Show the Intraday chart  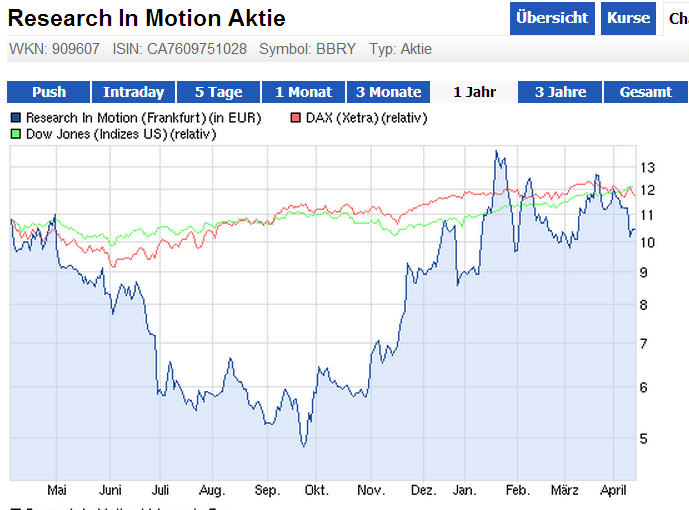coord(133,92)
